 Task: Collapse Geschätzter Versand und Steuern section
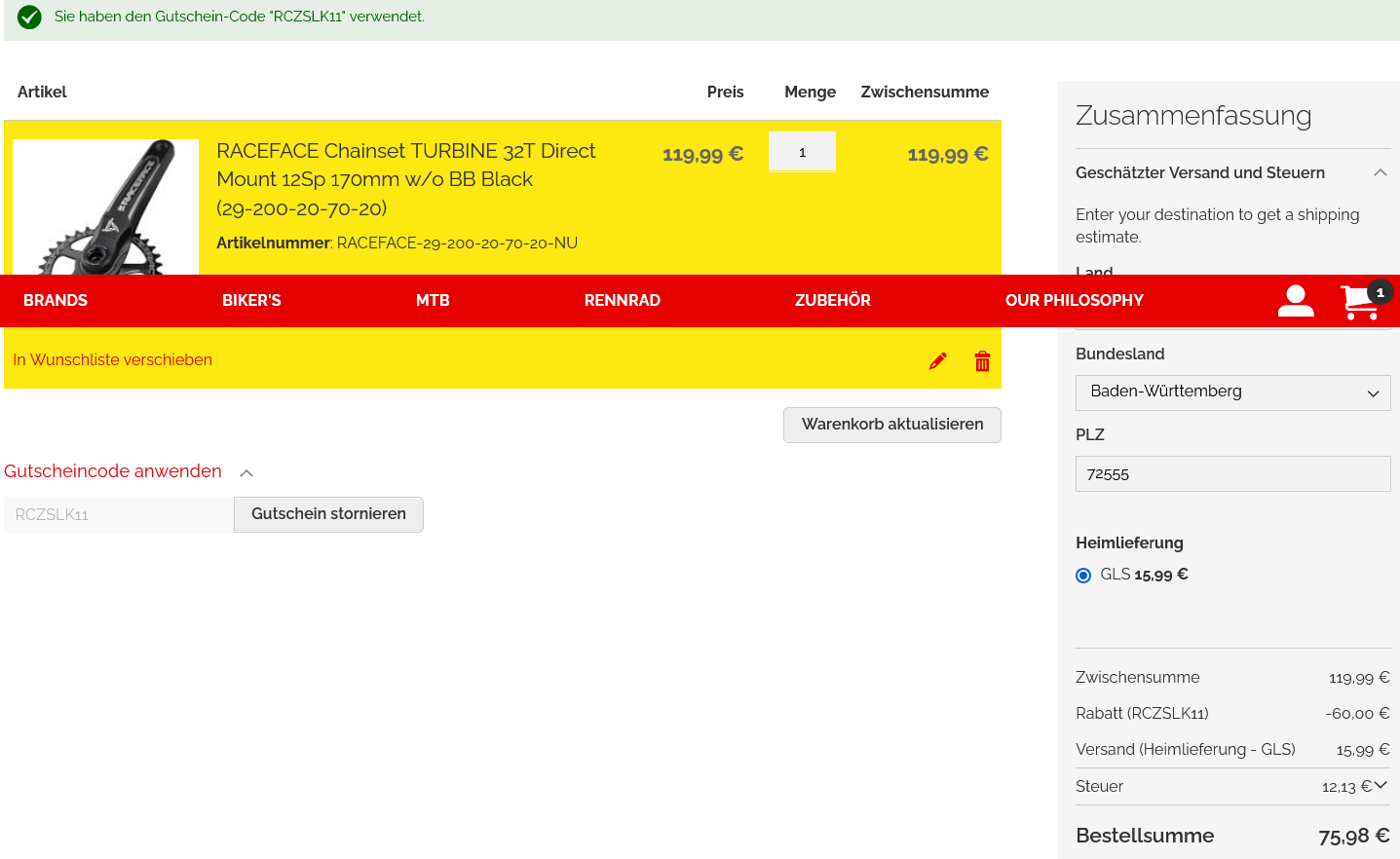(1380, 173)
